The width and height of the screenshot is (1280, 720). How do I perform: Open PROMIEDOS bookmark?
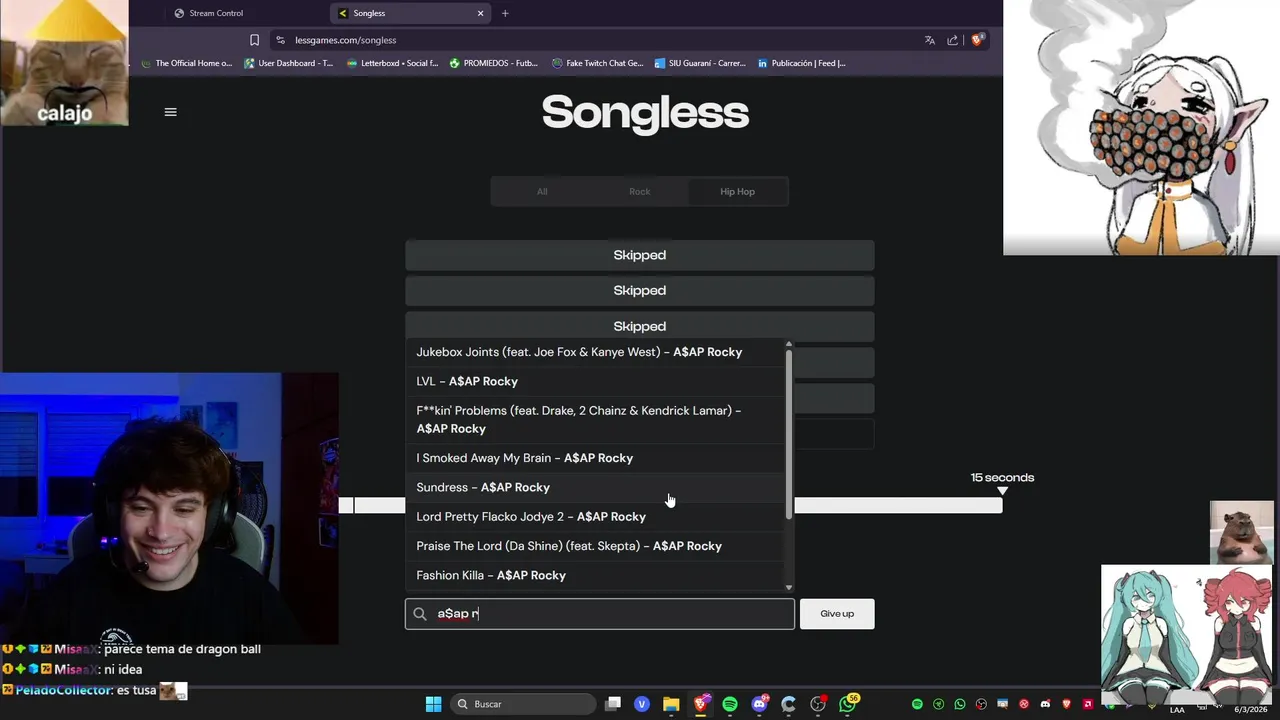point(494,63)
